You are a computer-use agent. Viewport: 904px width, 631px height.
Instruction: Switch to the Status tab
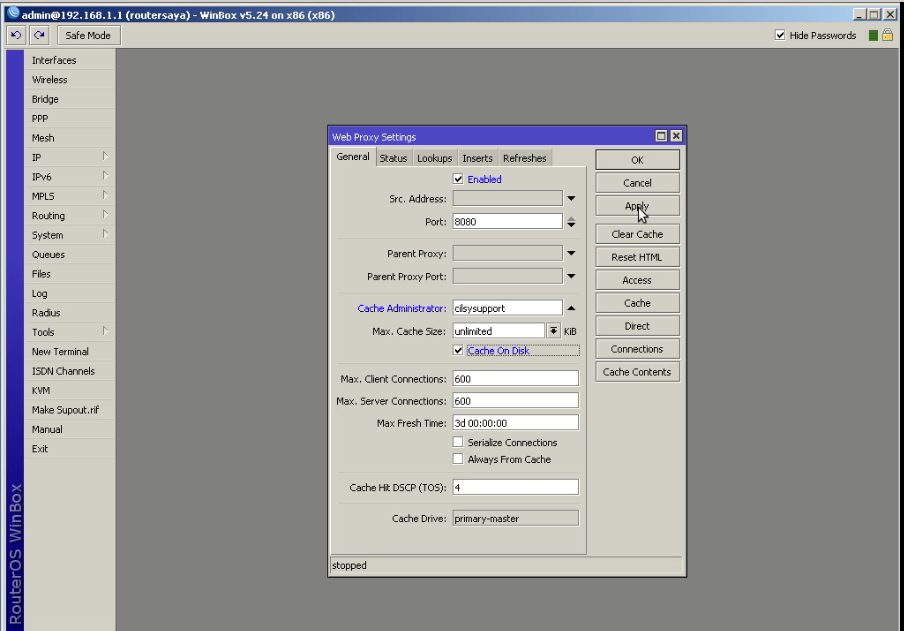pyautogui.click(x=393, y=157)
